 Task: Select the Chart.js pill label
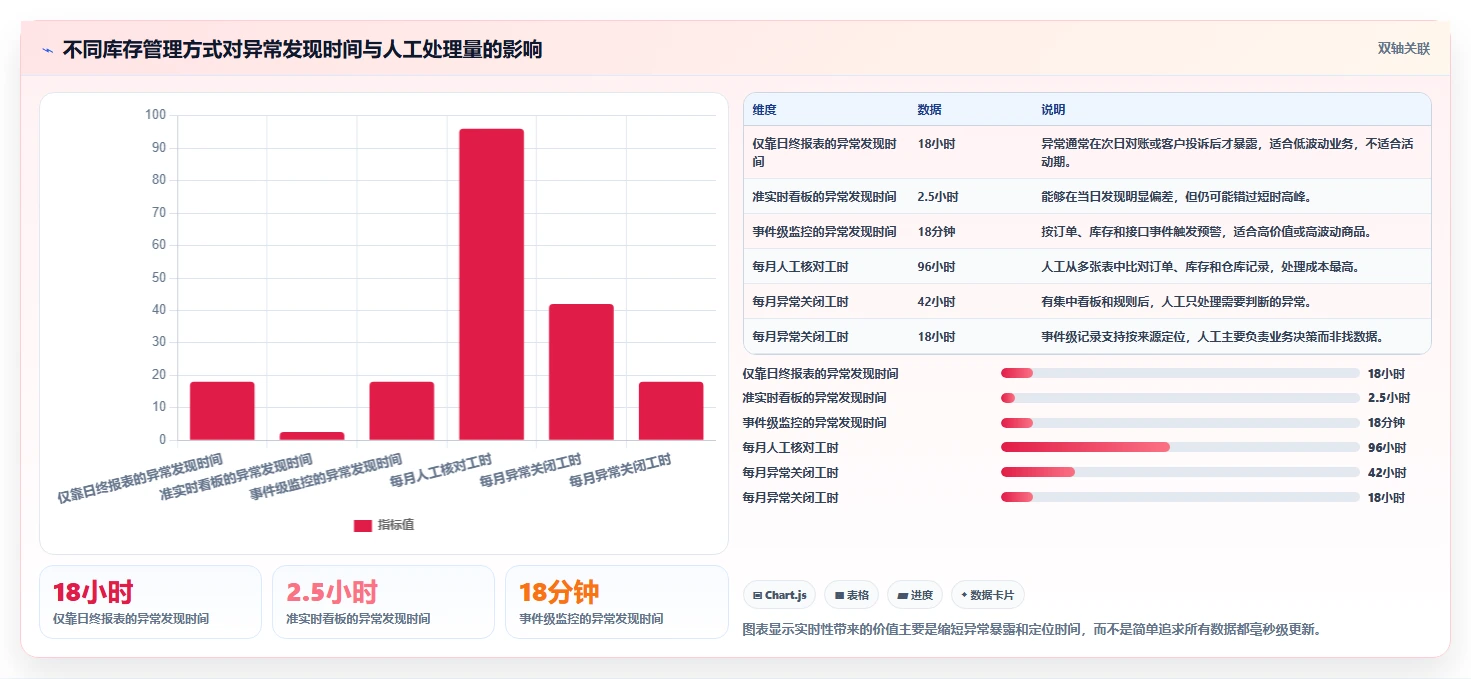(x=785, y=596)
